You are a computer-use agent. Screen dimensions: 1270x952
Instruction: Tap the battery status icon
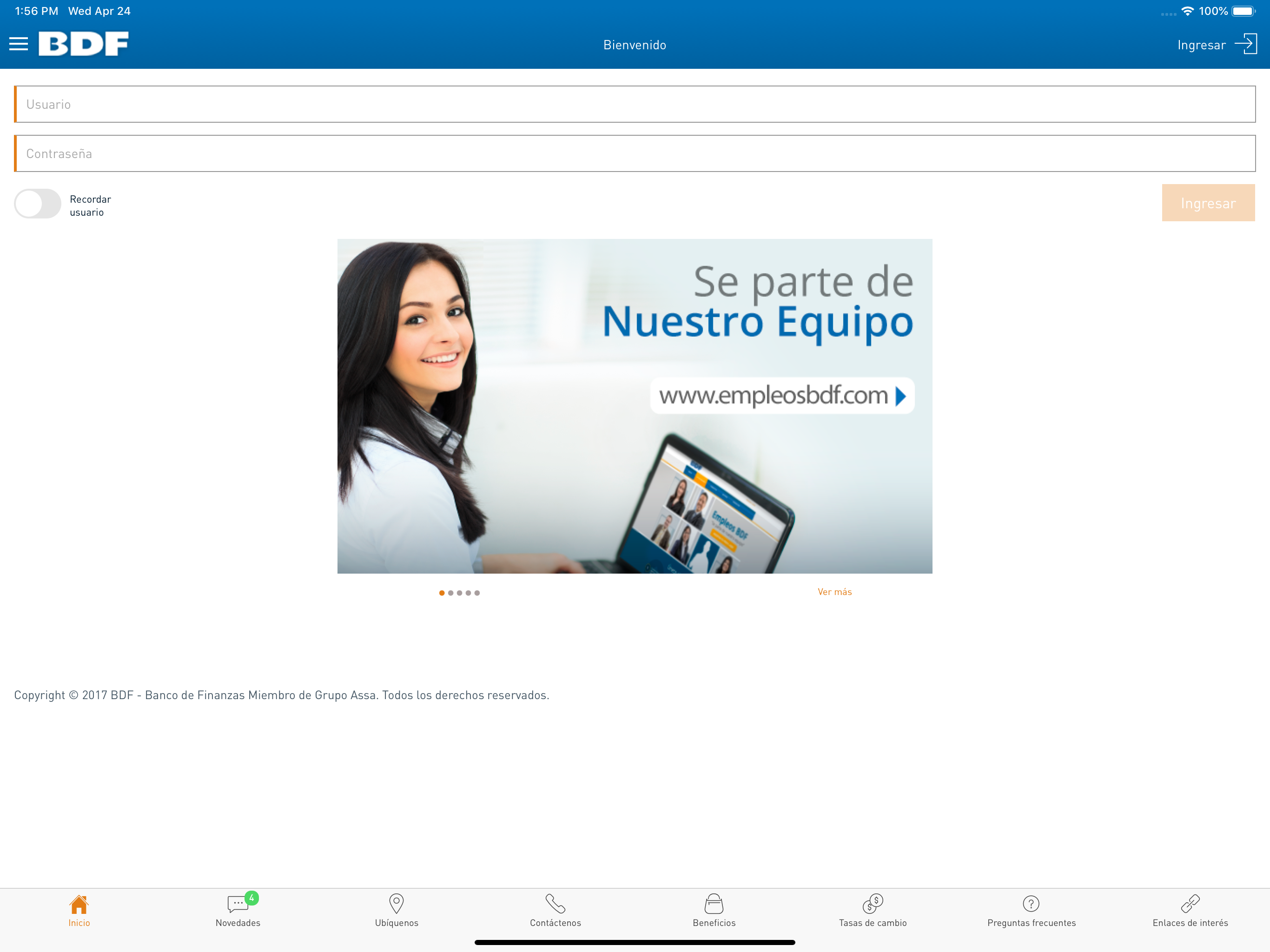click(1244, 11)
